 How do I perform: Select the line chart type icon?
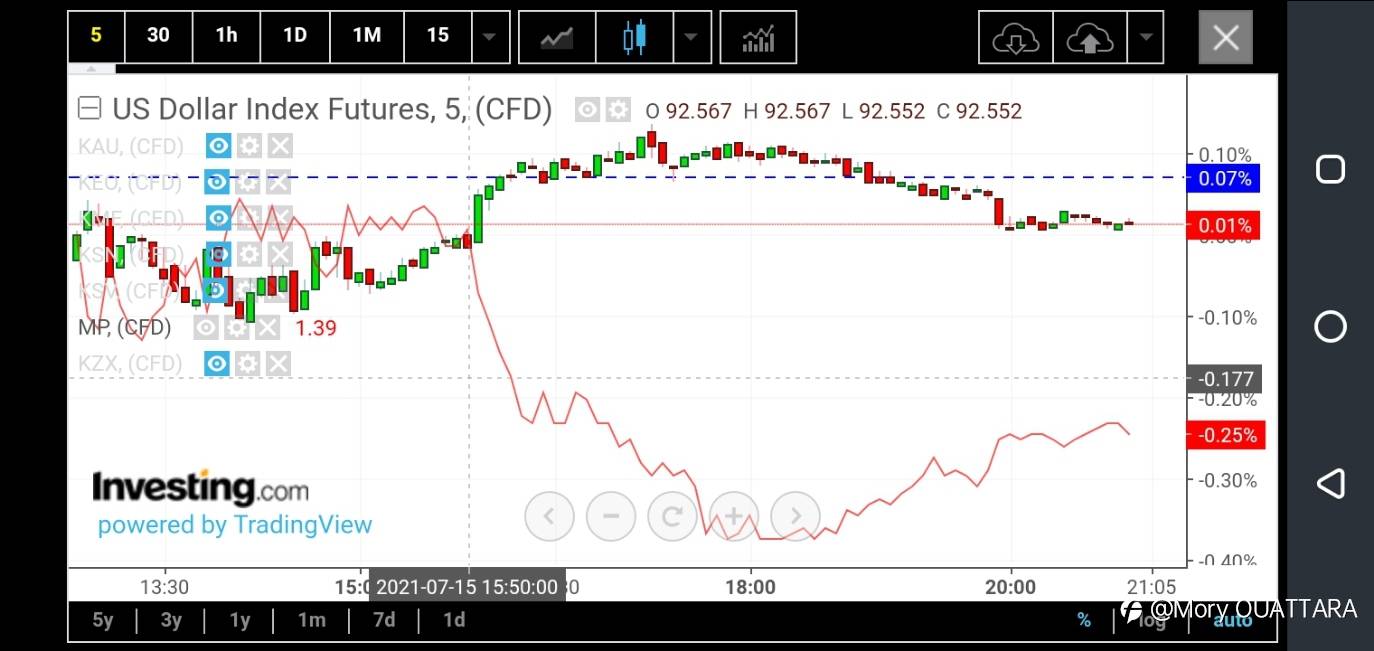(557, 36)
